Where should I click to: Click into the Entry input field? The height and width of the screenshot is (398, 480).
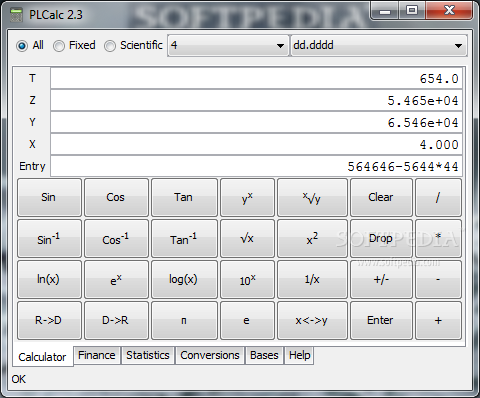[x=256, y=166]
